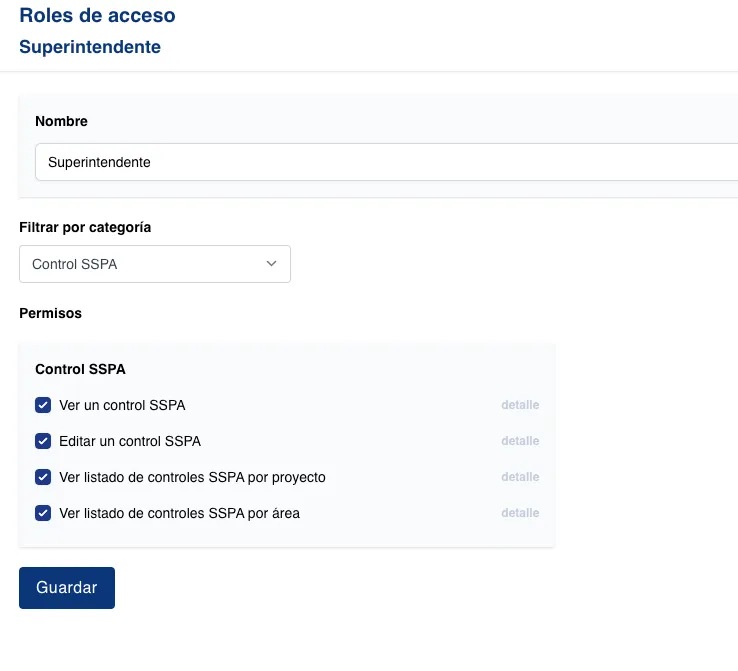Click the chevron arrow in the category dropdown
This screenshot has height=671, width=738.
(x=271, y=264)
